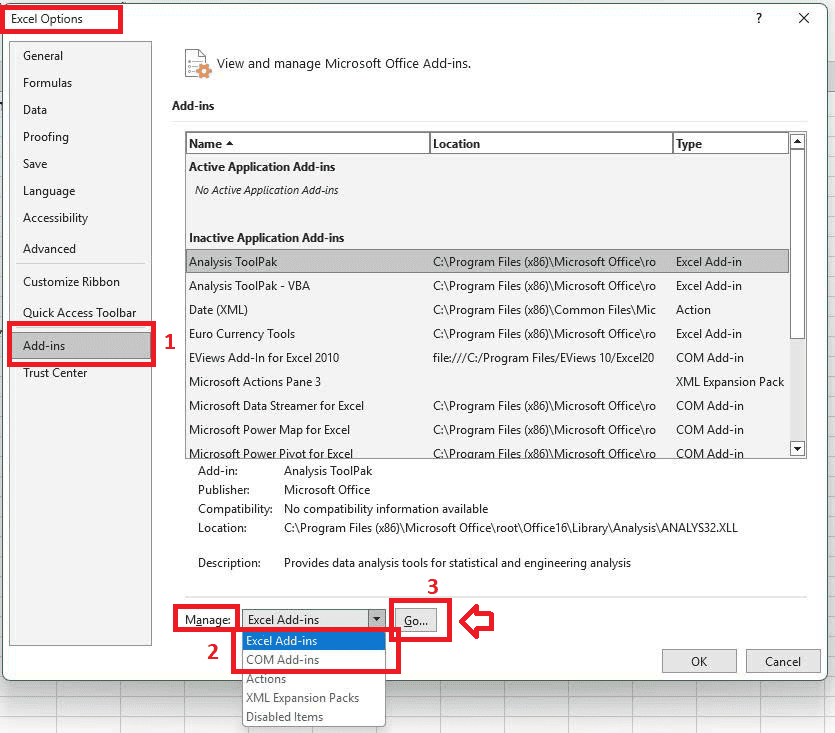835x733 pixels.
Task: Choose Excel Add-ins in the Manage list
Action: 281,640
